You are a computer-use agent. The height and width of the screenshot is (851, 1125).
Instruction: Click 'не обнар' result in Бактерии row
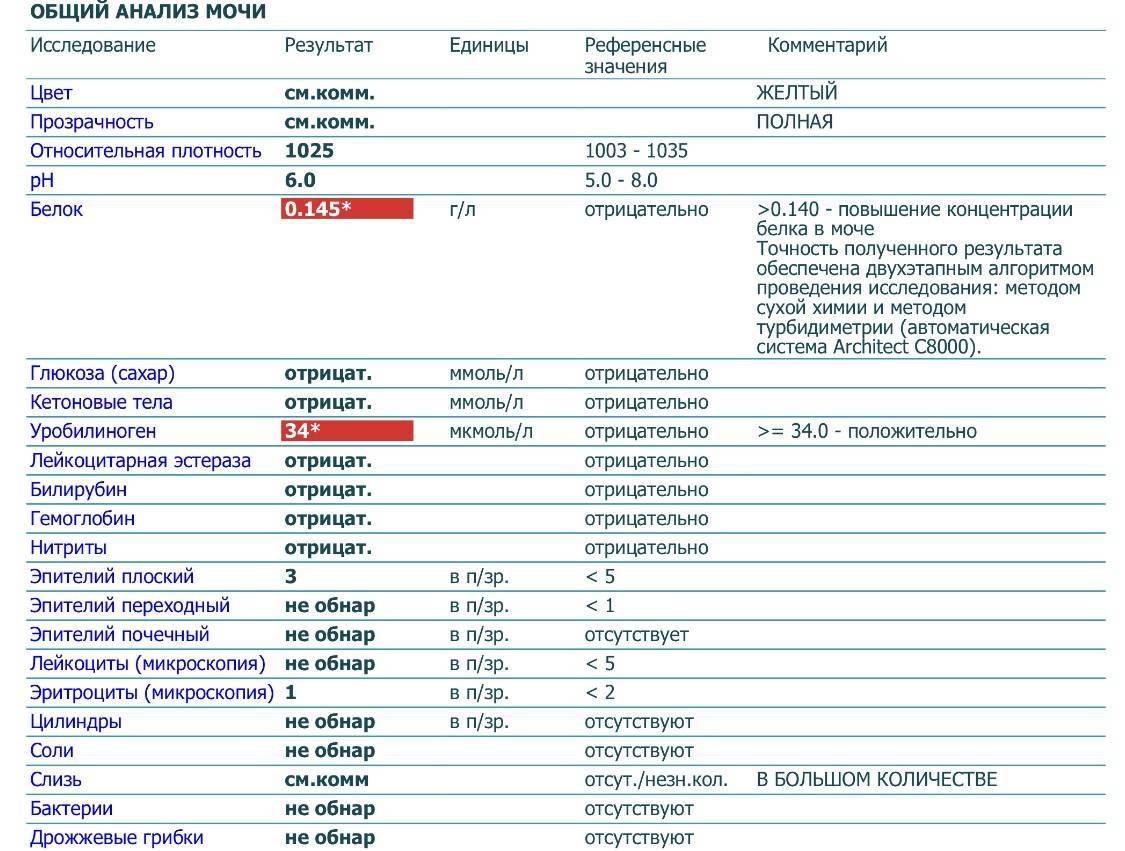tap(329, 809)
